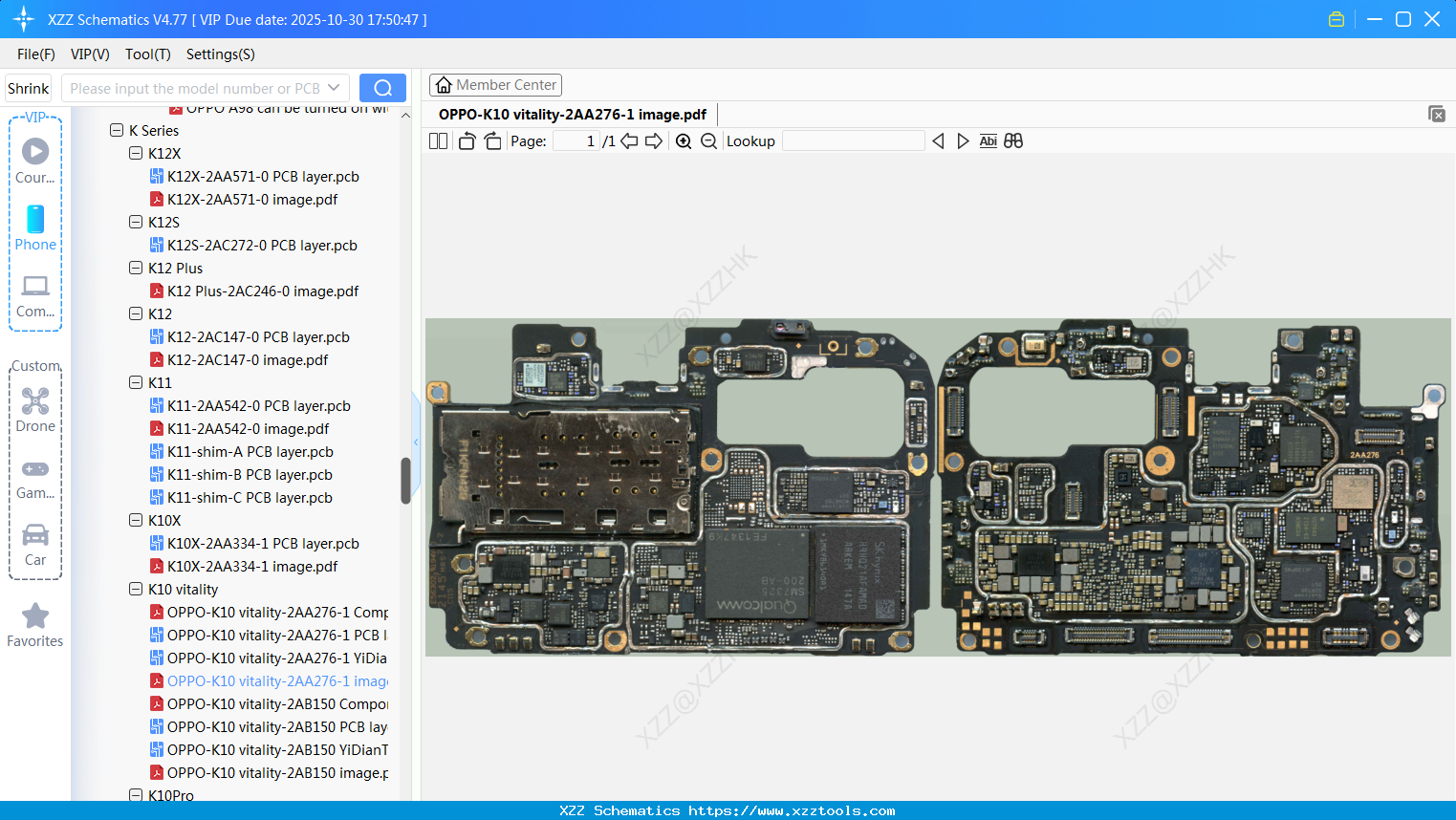Open K11-shim-C PCB layer.pcb
Viewport: 1456px width, 820px height.
pyautogui.click(x=250, y=498)
